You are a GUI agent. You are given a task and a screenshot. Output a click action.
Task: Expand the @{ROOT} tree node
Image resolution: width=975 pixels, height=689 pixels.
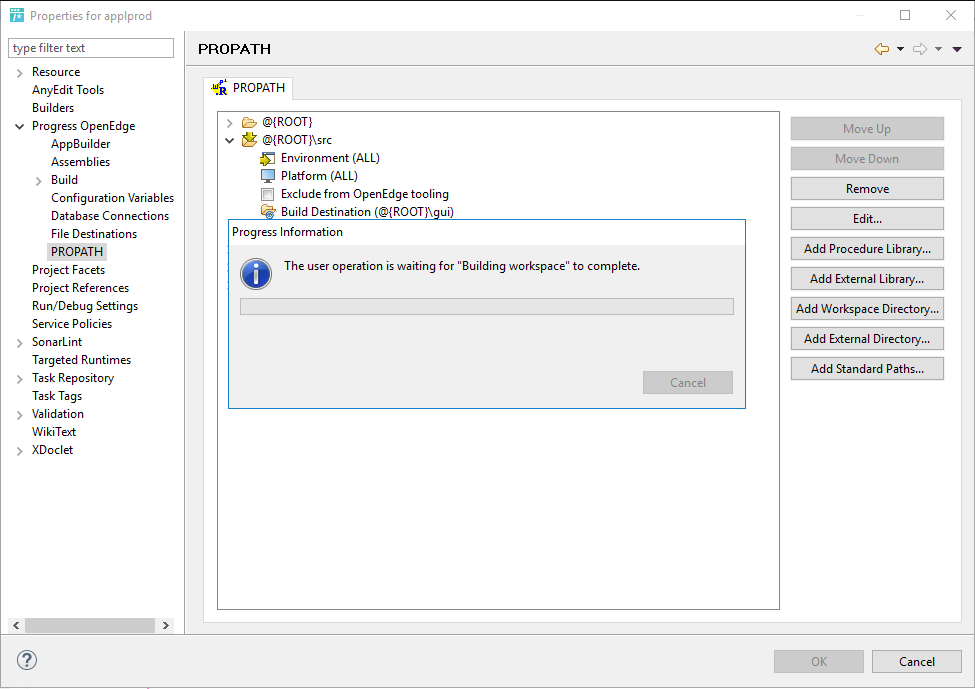tap(230, 121)
